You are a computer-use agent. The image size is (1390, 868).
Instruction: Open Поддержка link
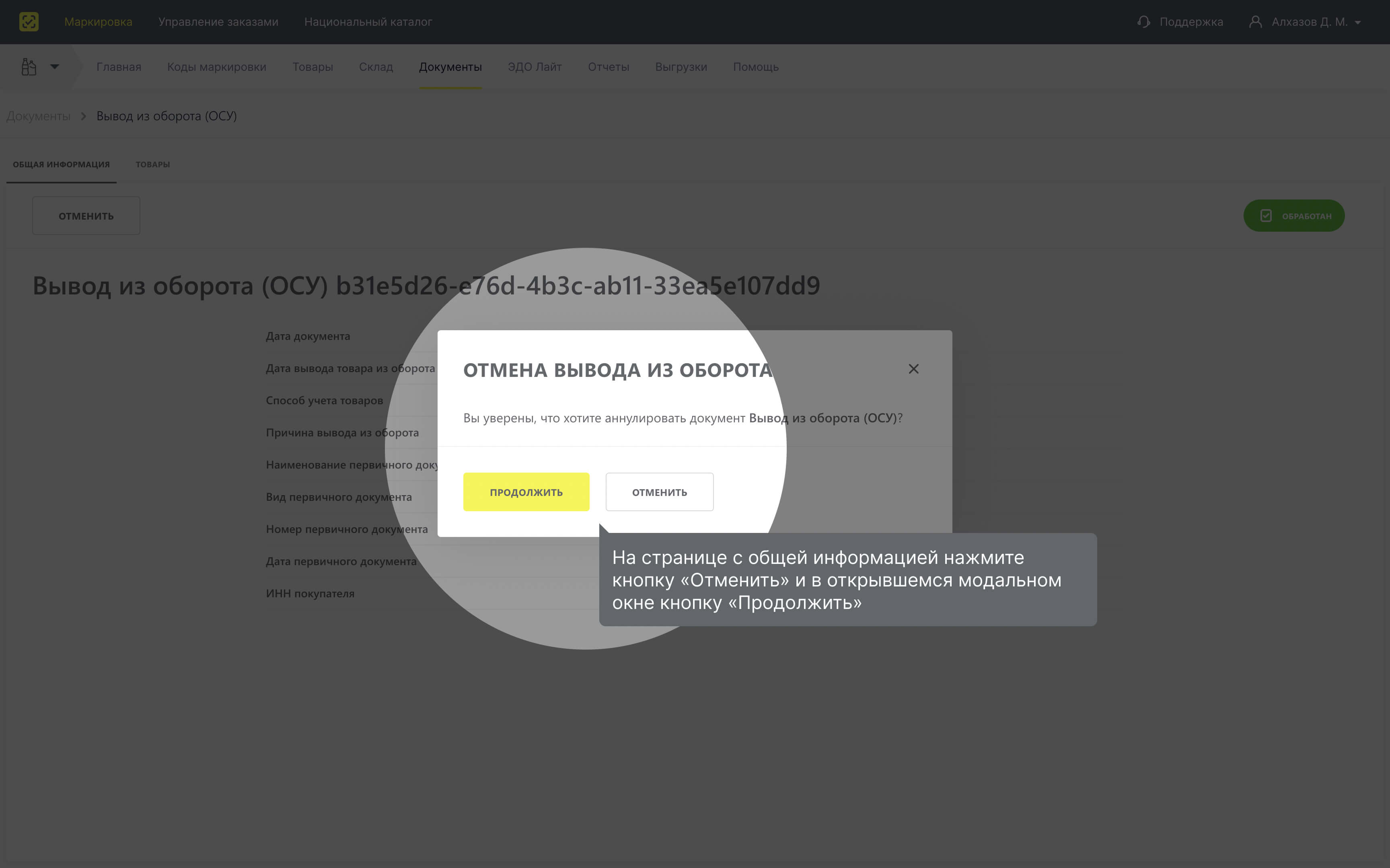[1191, 22]
